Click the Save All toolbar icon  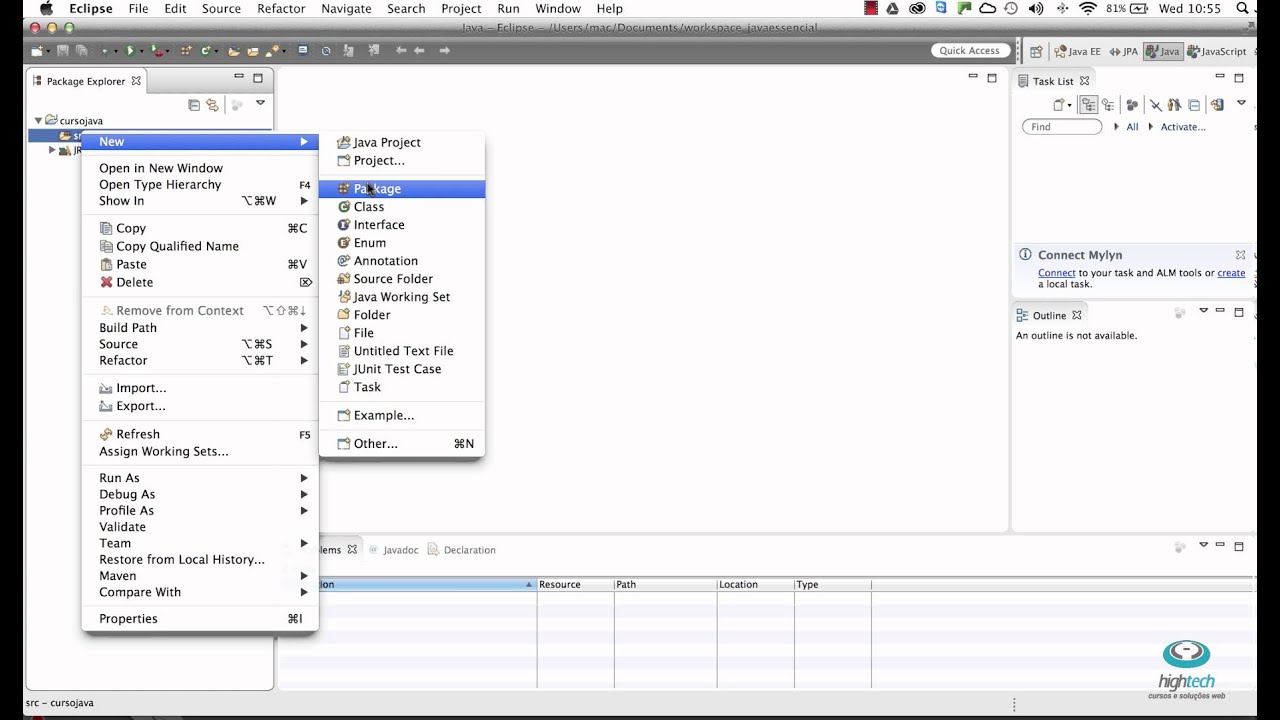coord(82,50)
